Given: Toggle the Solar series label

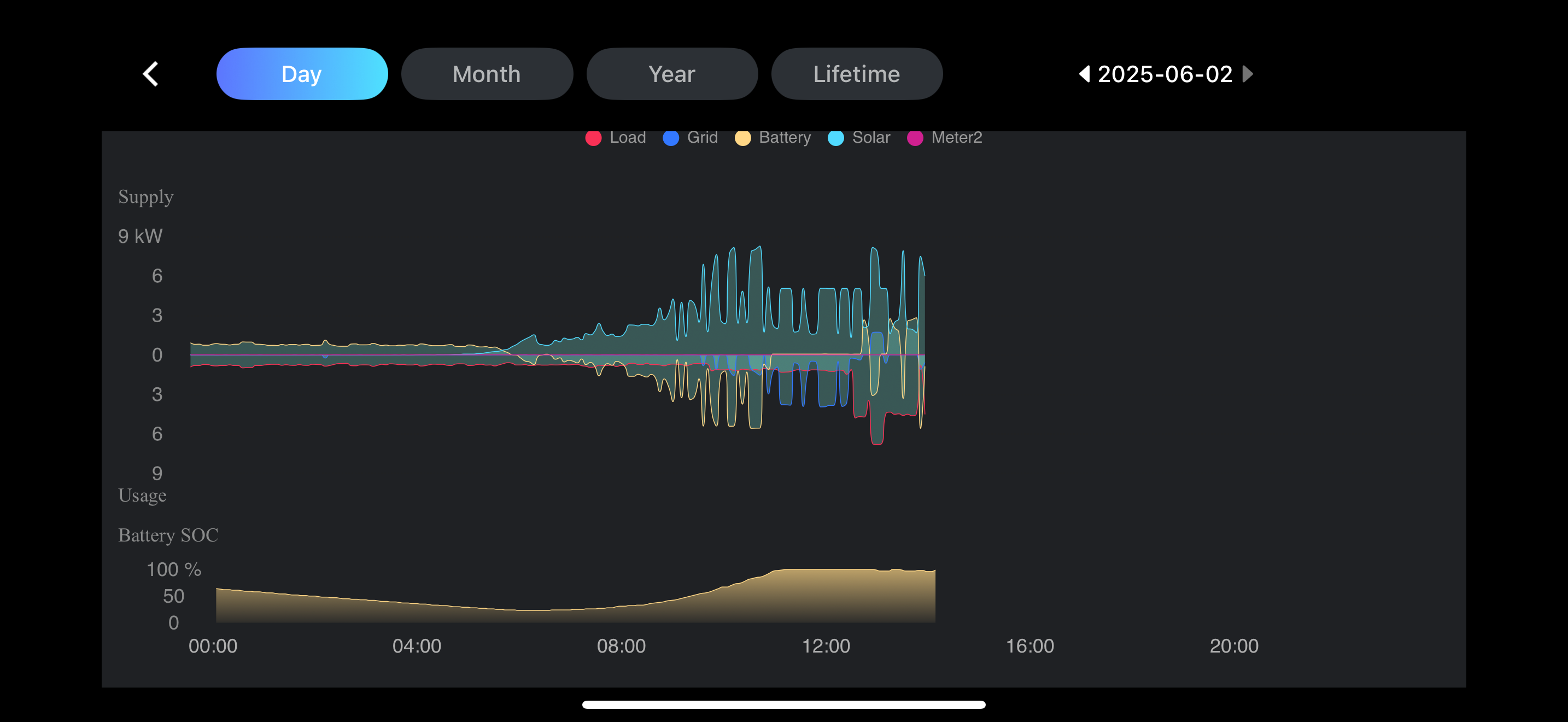Looking at the screenshot, I should click(870, 138).
